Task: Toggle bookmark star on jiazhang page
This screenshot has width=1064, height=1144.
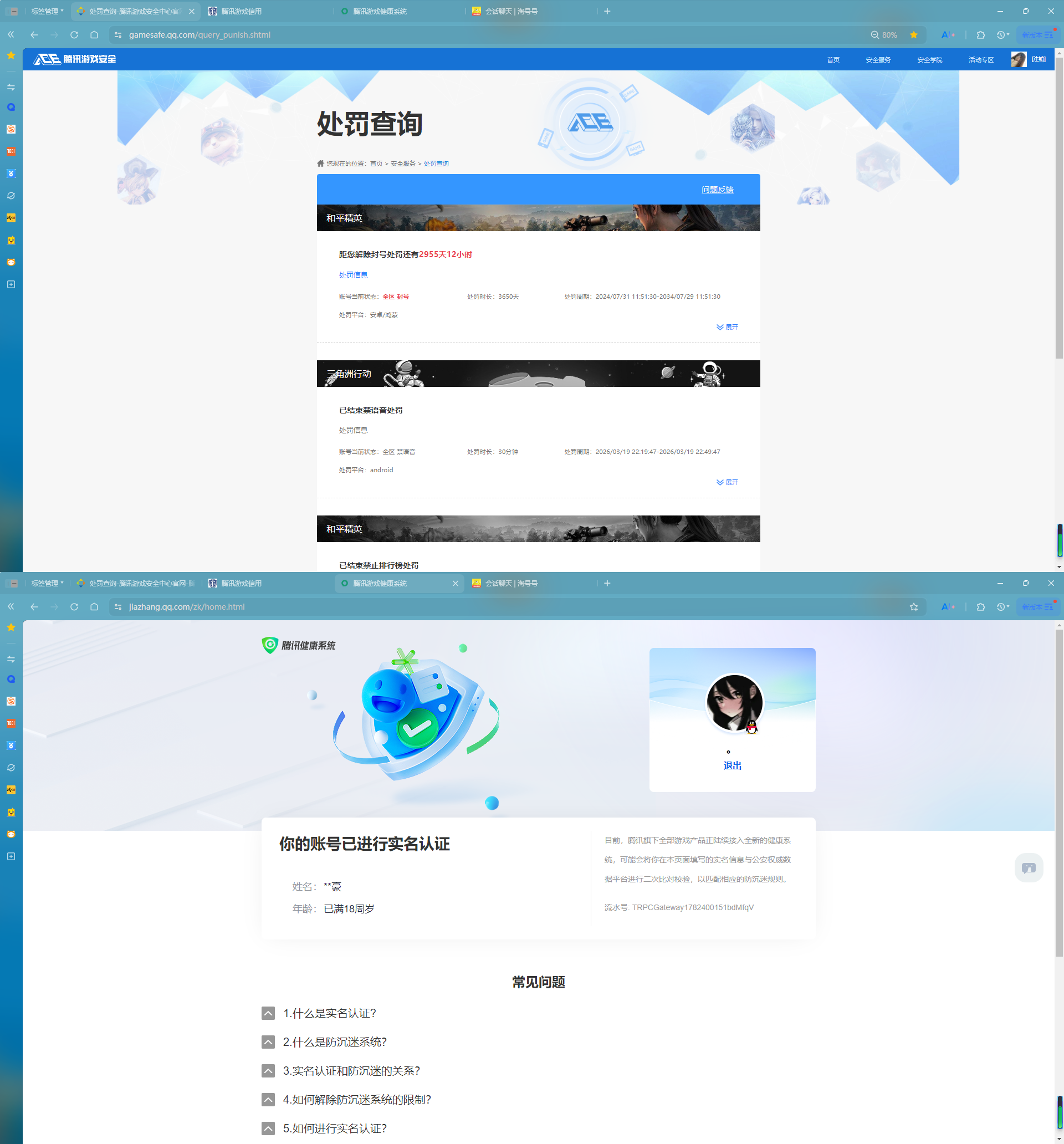Action: (914, 606)
